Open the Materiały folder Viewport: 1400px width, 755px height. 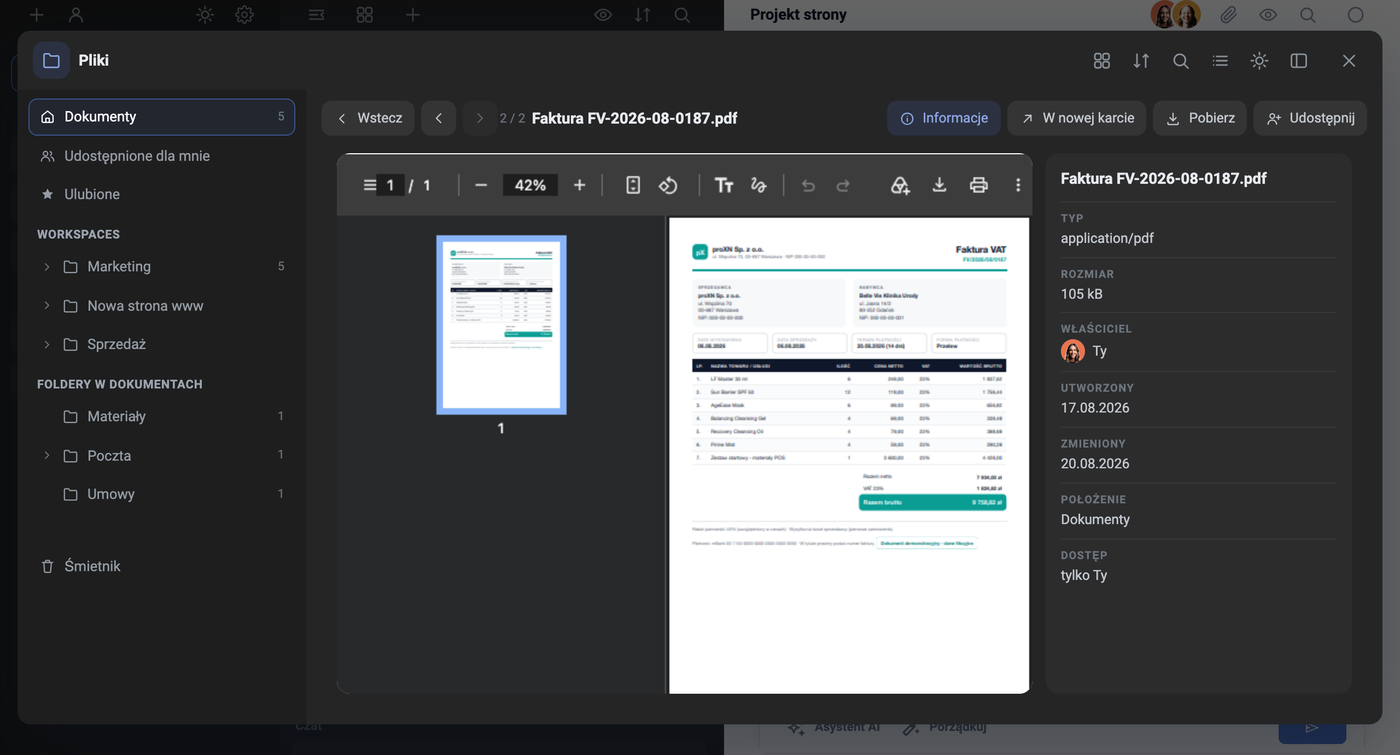pyautogui.click(x=162, y=416)
